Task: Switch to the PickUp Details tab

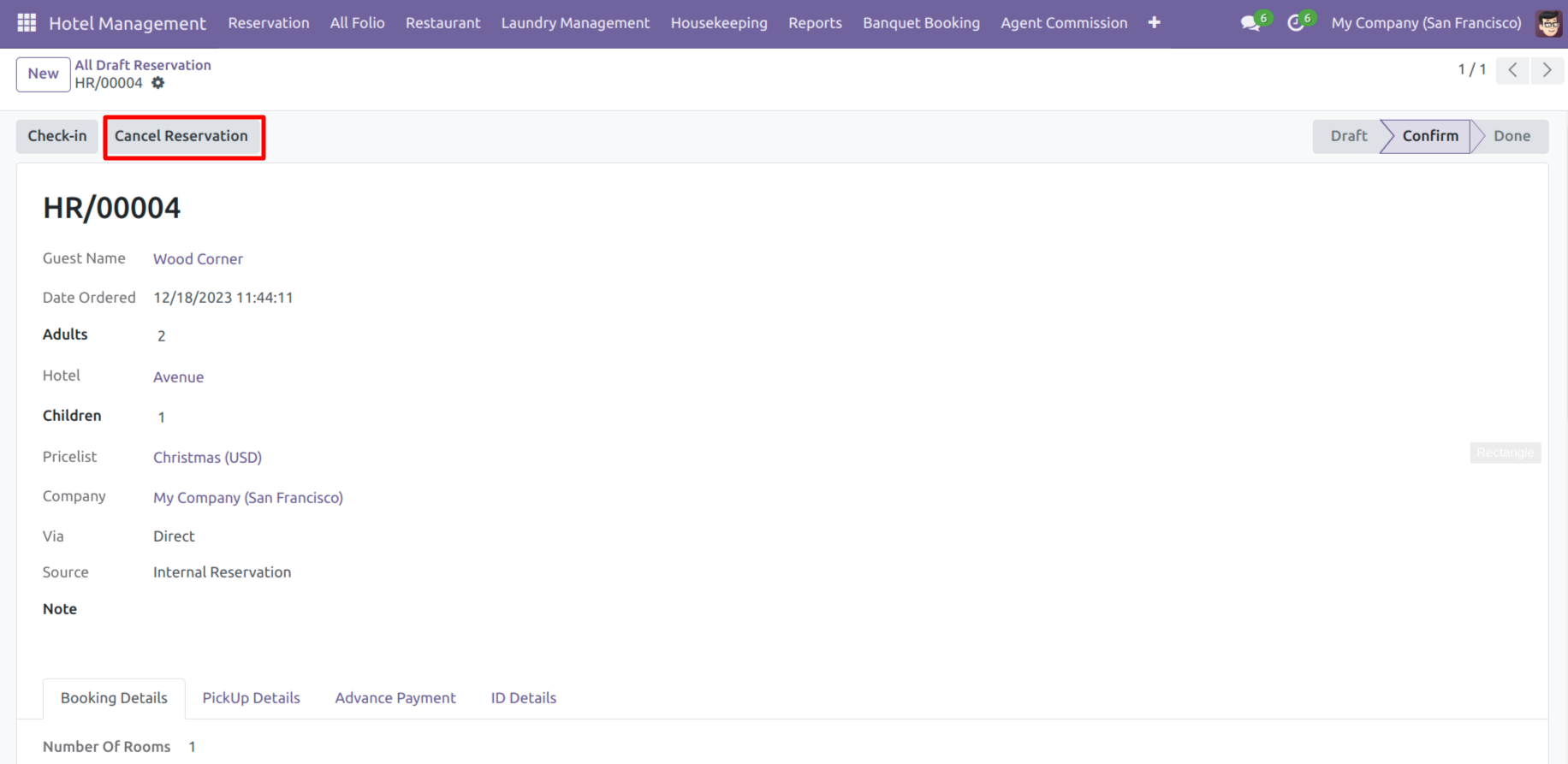Action: click(x=251, y=698)
